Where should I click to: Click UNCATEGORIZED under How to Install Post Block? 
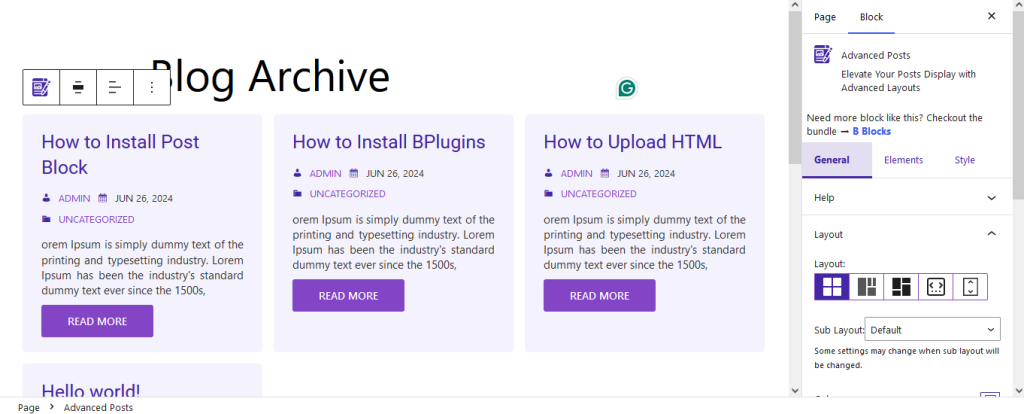(x=97, y=219)
